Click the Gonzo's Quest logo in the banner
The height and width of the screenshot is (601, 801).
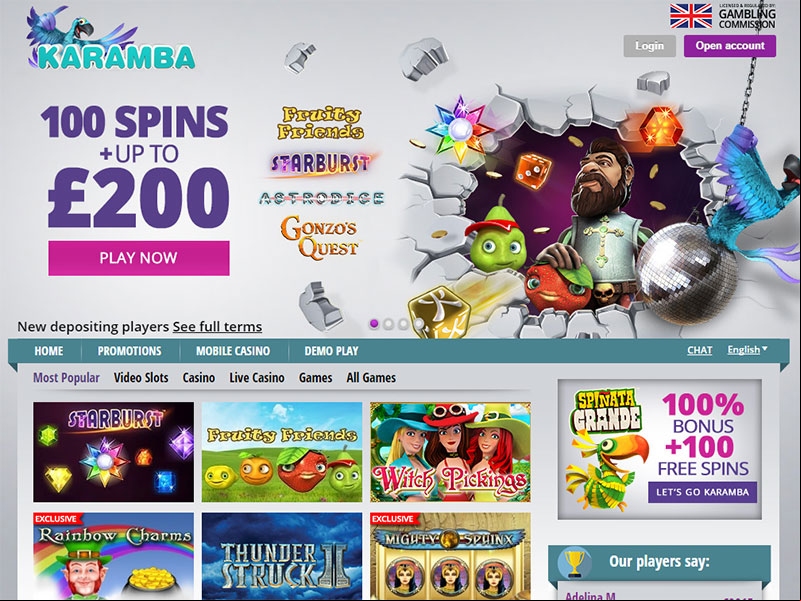(x=319, y=237)
